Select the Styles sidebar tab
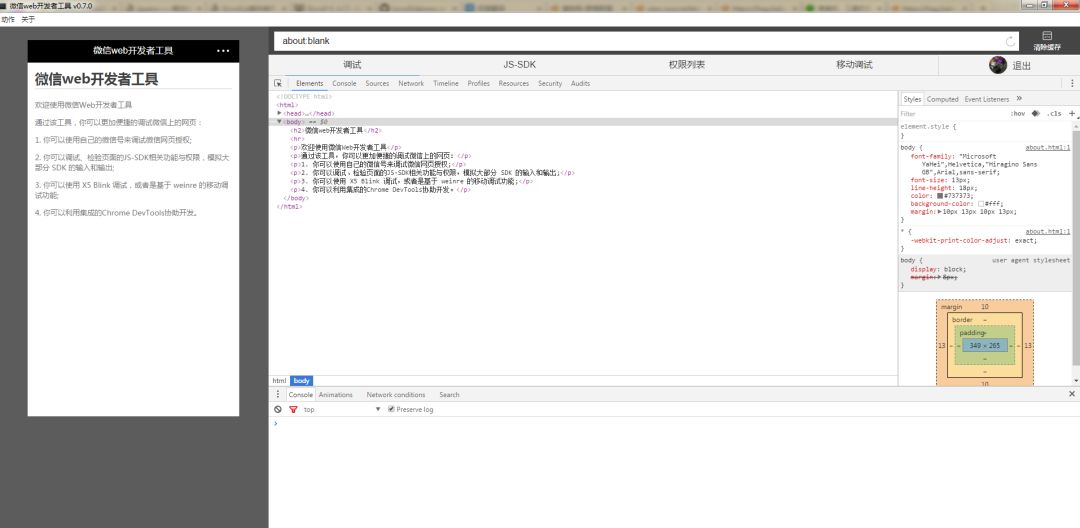This screenshot has height=528, width=1080. pos(912,99)
